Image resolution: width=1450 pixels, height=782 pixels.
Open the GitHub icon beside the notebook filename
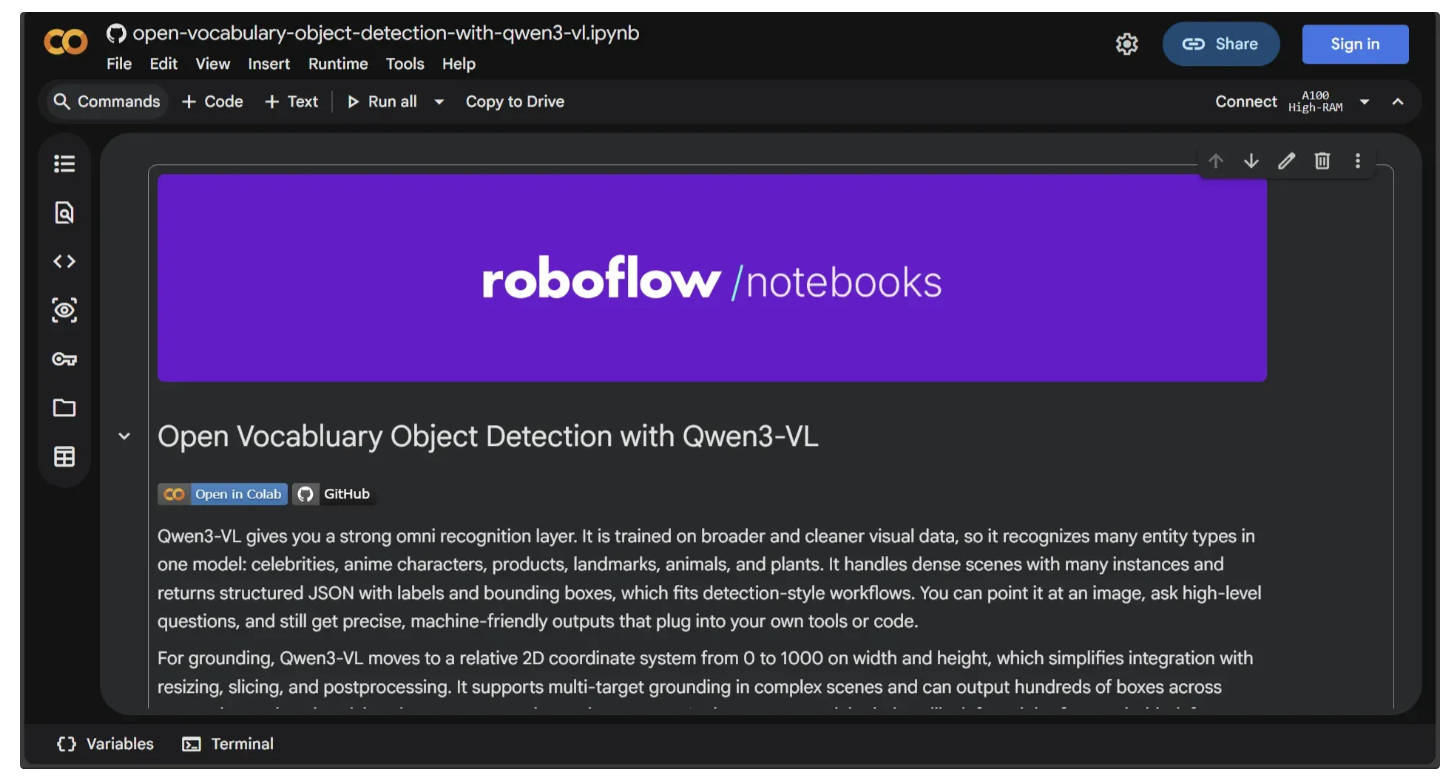[116, 33]
